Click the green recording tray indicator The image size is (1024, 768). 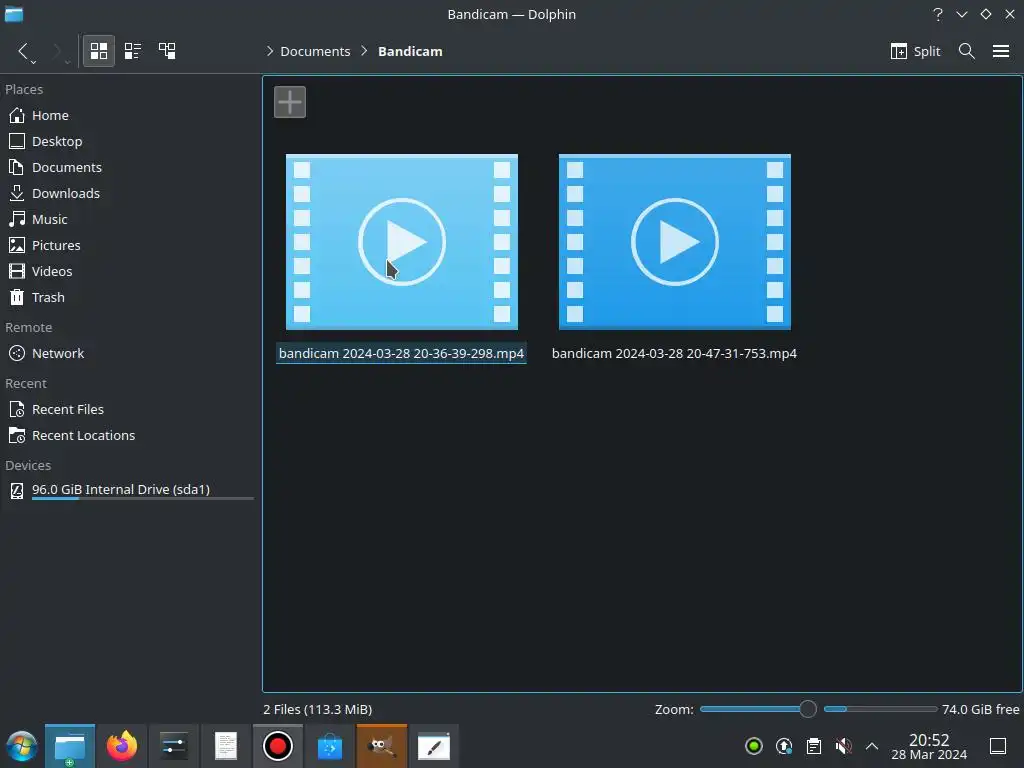pyautogui.click(x=754, y=746)
